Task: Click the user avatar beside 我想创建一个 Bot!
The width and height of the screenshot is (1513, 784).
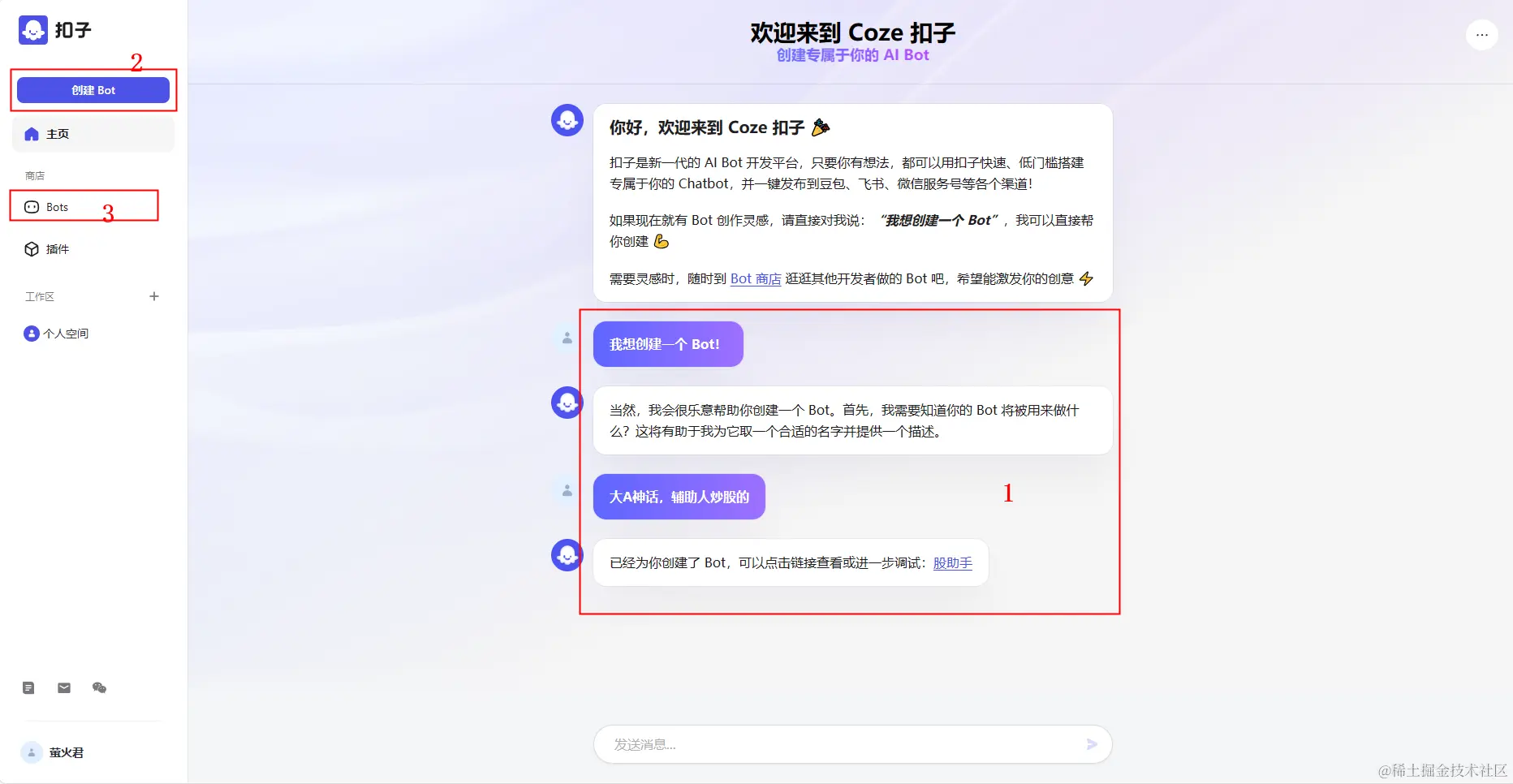Action: point(567,338)
